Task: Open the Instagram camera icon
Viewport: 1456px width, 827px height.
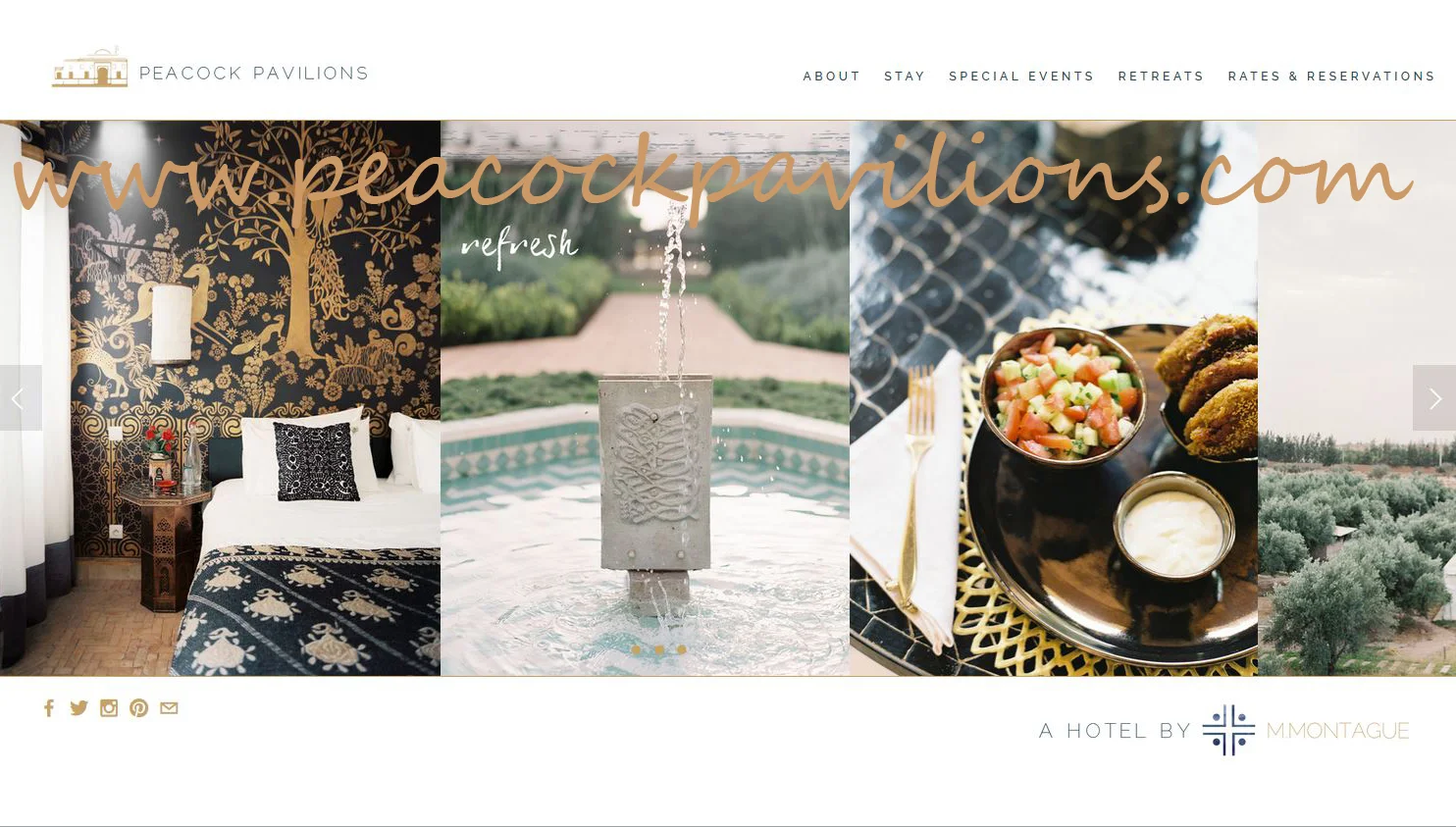Action: click(x=109, y=708)
